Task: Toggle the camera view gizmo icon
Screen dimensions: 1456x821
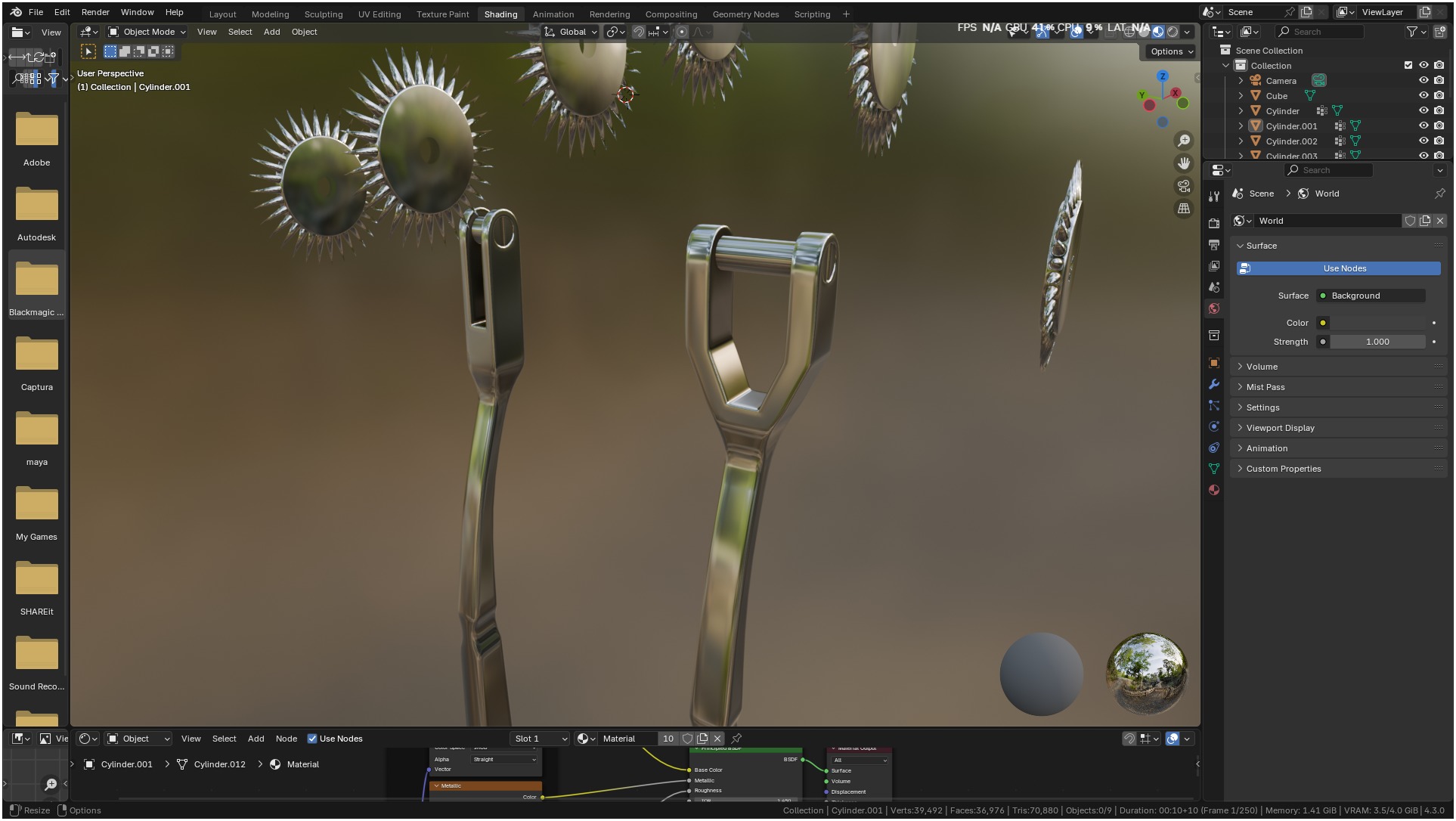Action: pyautogui.click(x=1184, y=186)
